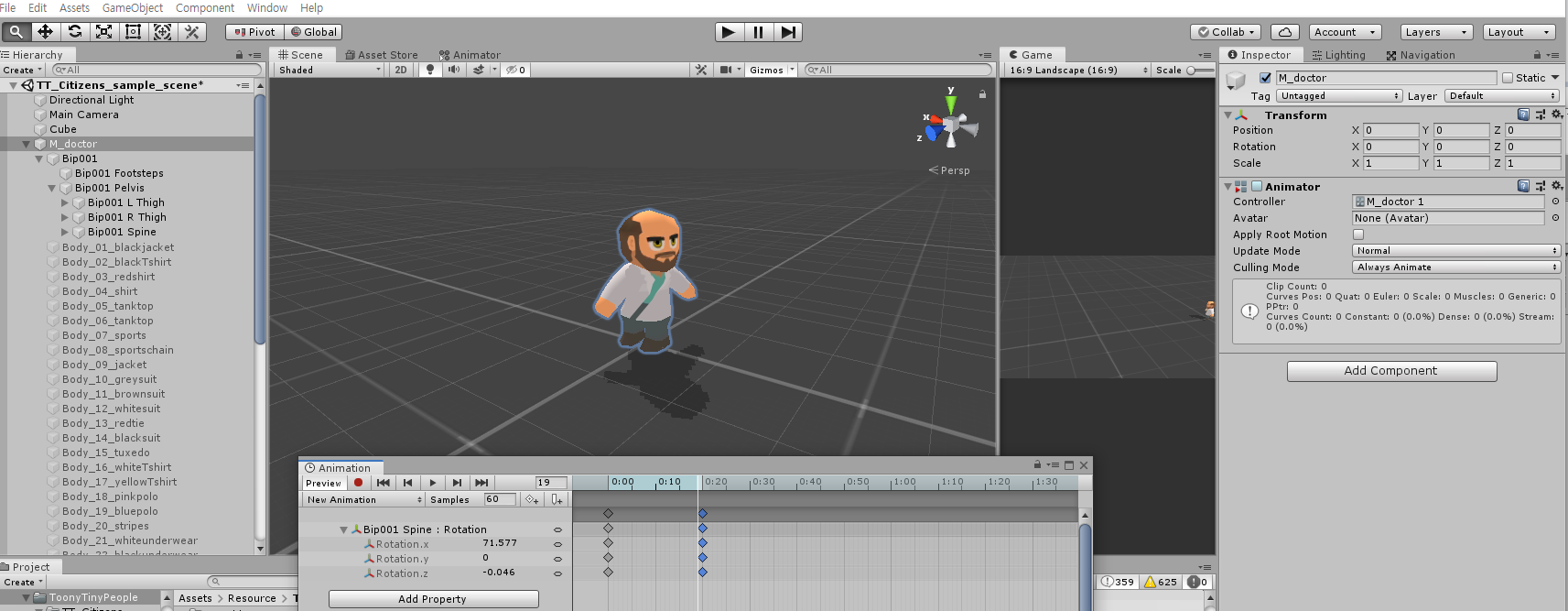Image resolution: width=1568 pixels, height=611 pixels.
Task: Select the Scale tool
Action: click(104, 32)
